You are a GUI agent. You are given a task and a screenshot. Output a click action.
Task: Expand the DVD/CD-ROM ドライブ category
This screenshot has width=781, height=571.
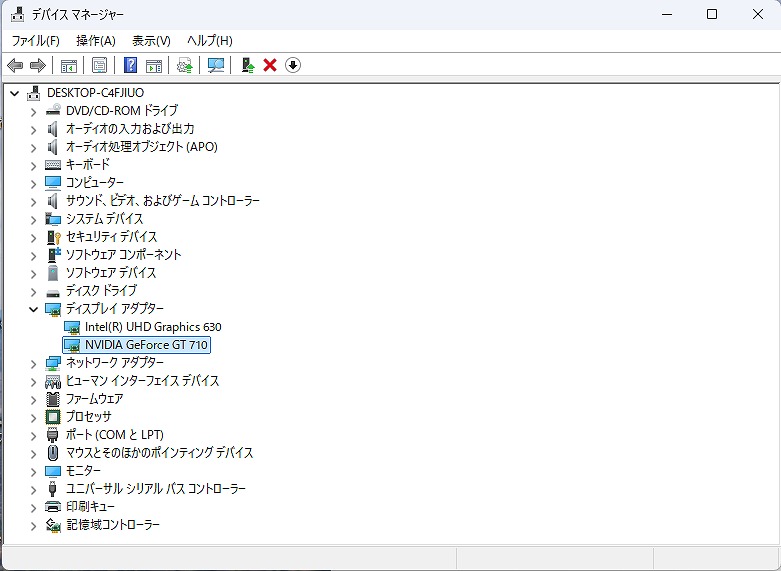coord(33,111)
